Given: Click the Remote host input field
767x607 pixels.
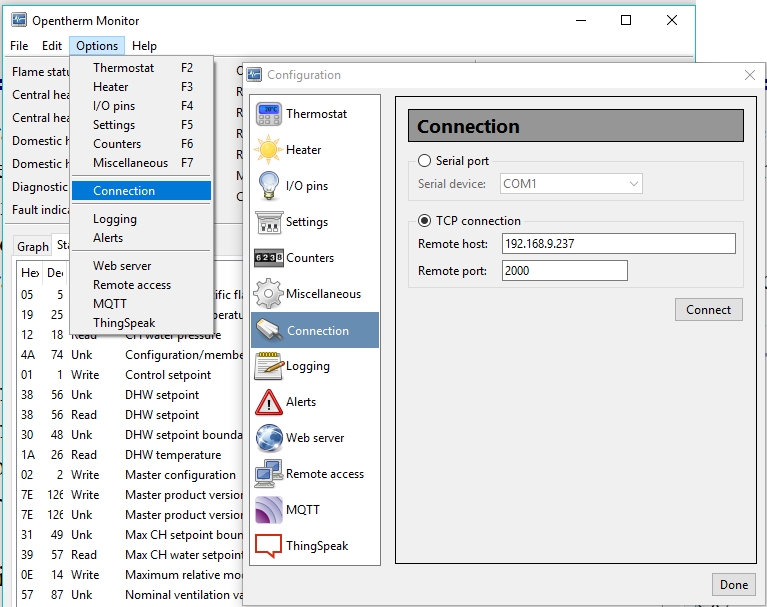Looking at the screenshot, I should (618, 244).
